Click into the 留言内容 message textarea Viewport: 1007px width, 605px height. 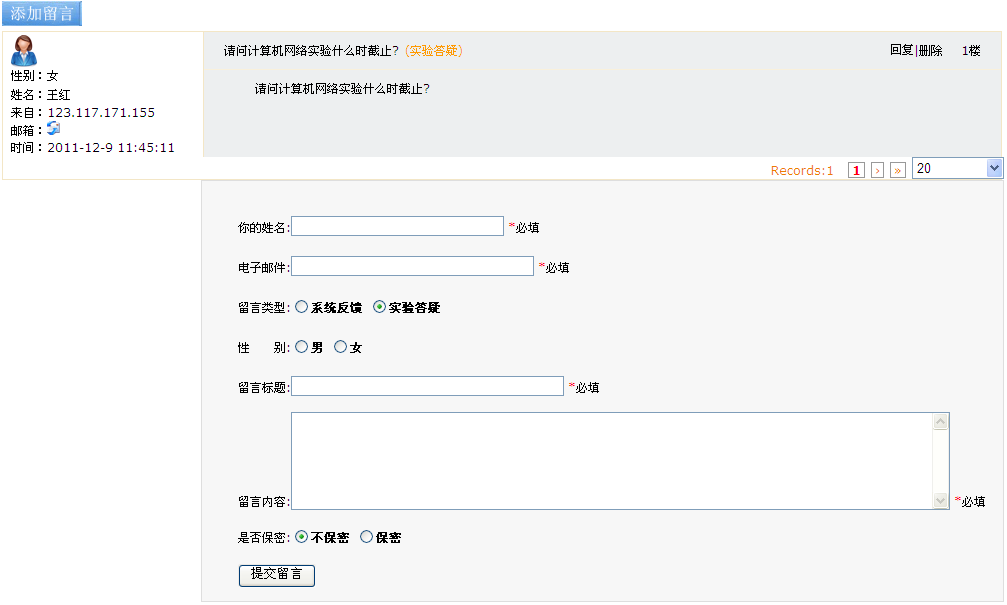click(610, 461)
